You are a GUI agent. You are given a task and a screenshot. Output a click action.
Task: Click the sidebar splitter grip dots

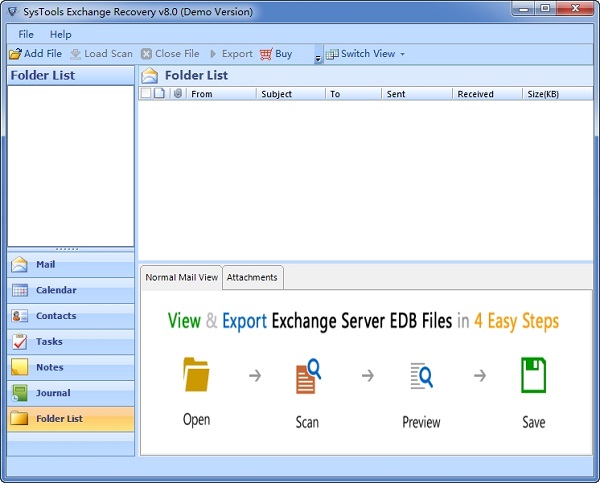click(x=67, y=249)
